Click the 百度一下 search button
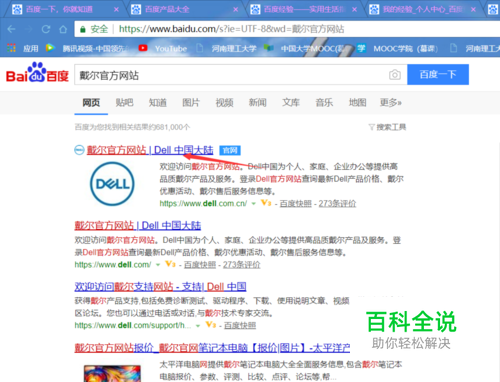 pos(438,74)
